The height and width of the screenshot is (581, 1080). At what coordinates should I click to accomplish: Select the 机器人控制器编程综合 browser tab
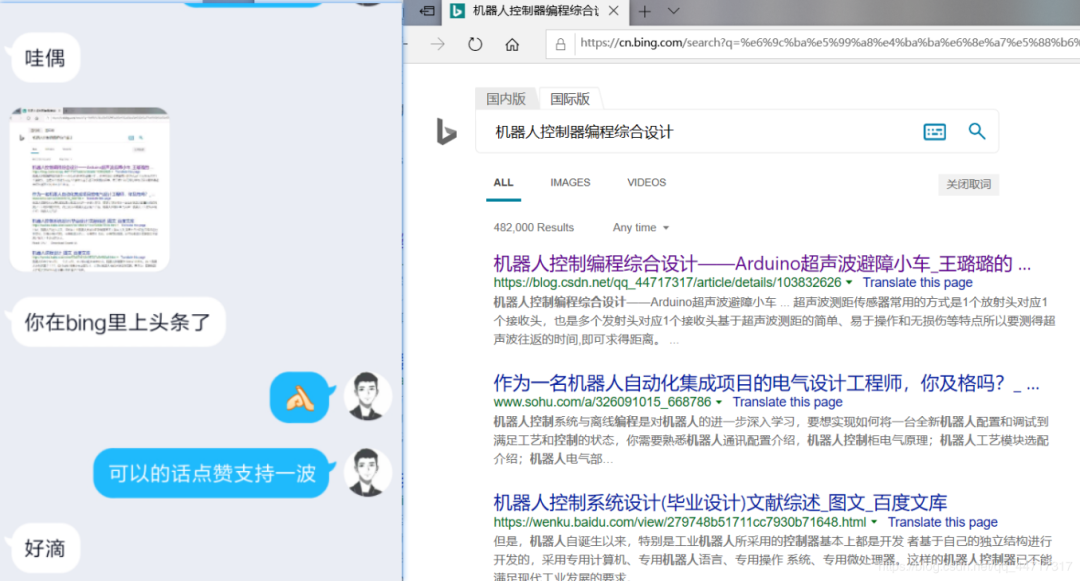coord(535,11)
